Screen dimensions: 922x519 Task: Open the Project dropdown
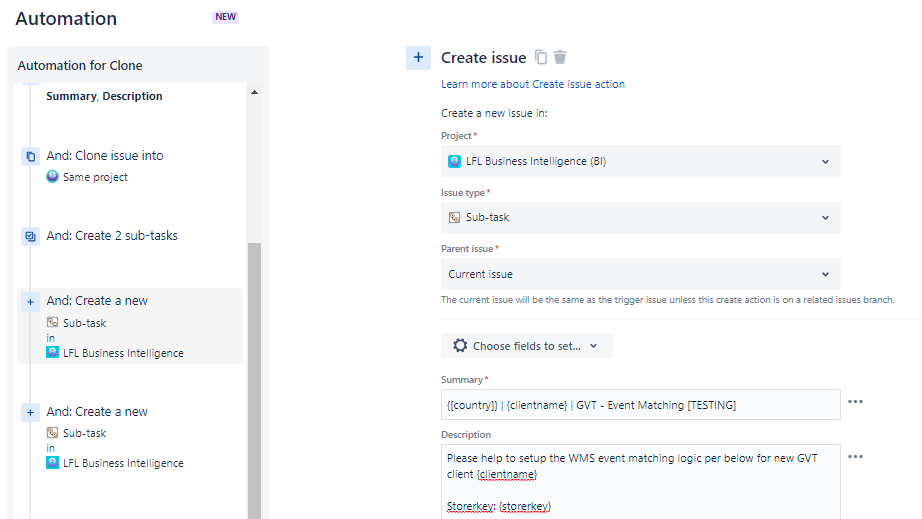coord(640,161)
